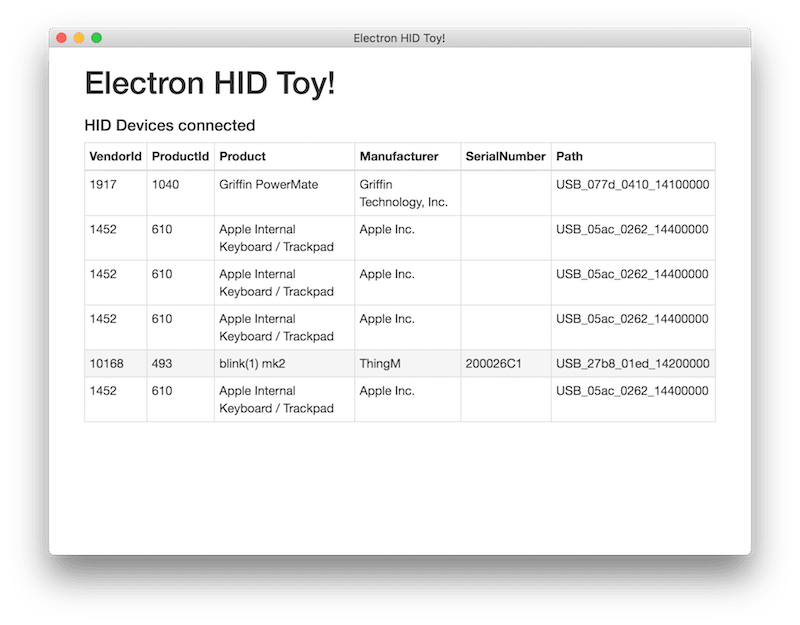Click the Griffin Technology, Inc. cell
The width and height of the screenshot is (800, 625).
point(398,192)
